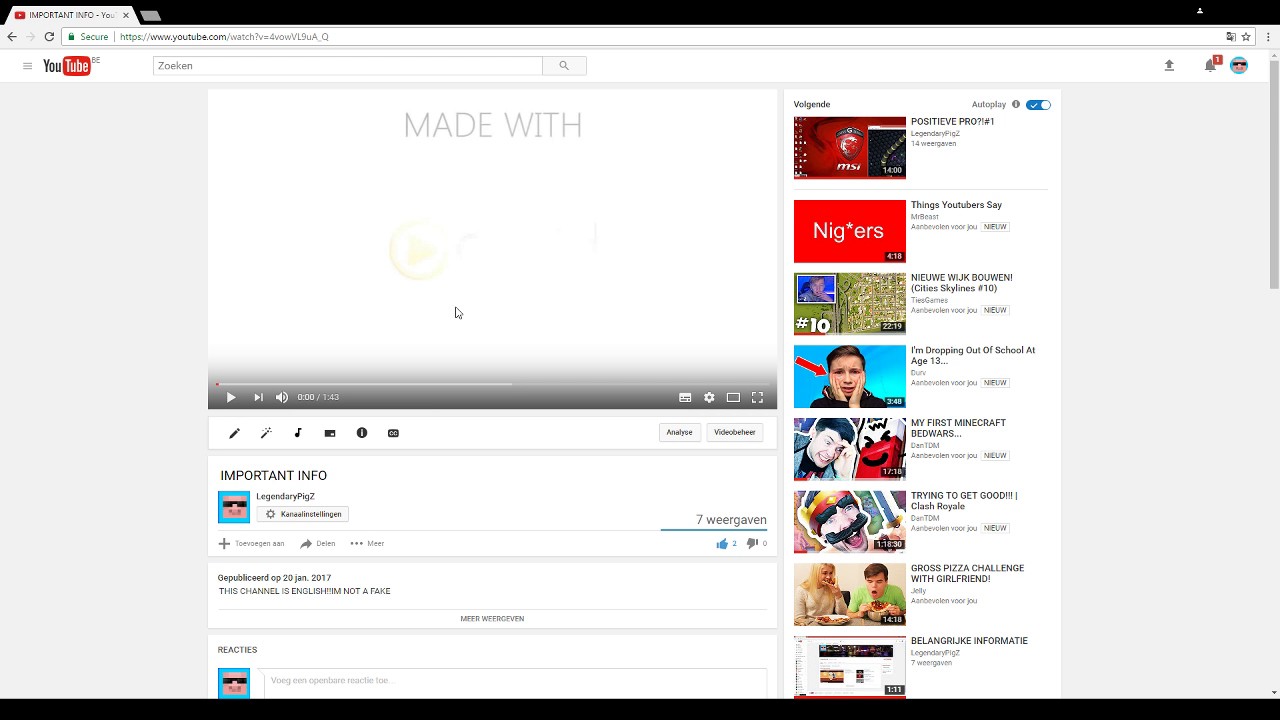Image resolution: width=1280 pixels, height=720 pixels.
Task: Click the Autoplay info icon
Action: (x=1016, y=104)
